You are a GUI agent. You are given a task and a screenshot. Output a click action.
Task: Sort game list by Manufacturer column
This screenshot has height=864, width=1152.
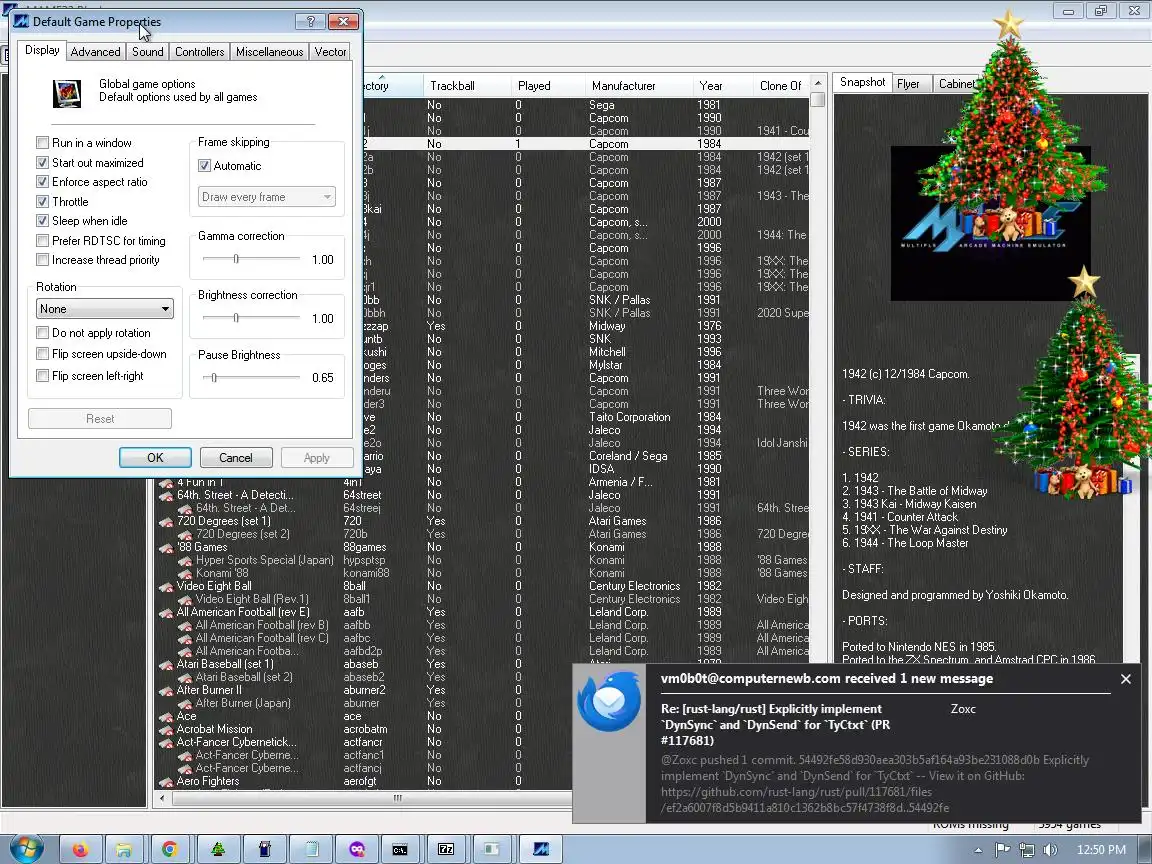coord(638,86)
